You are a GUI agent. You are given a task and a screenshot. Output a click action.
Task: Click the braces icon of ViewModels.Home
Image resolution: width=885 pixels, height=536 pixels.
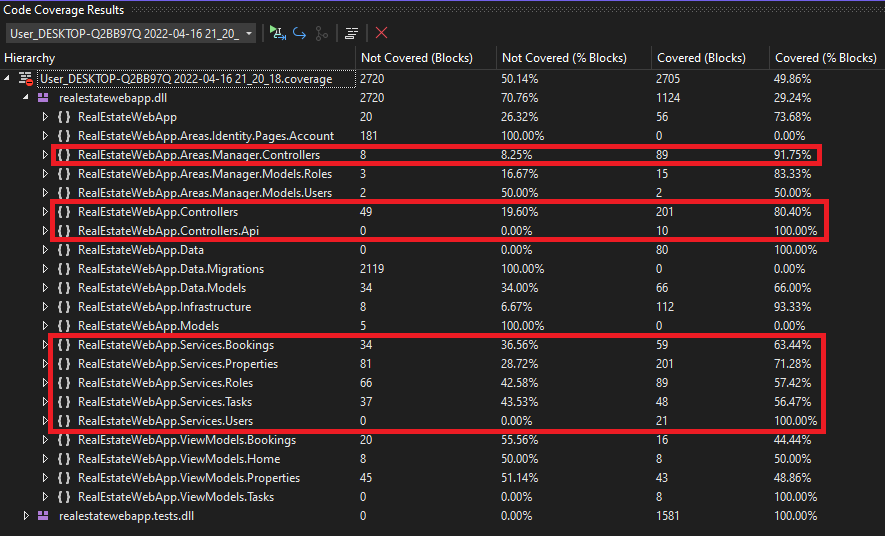coord(64,459)
